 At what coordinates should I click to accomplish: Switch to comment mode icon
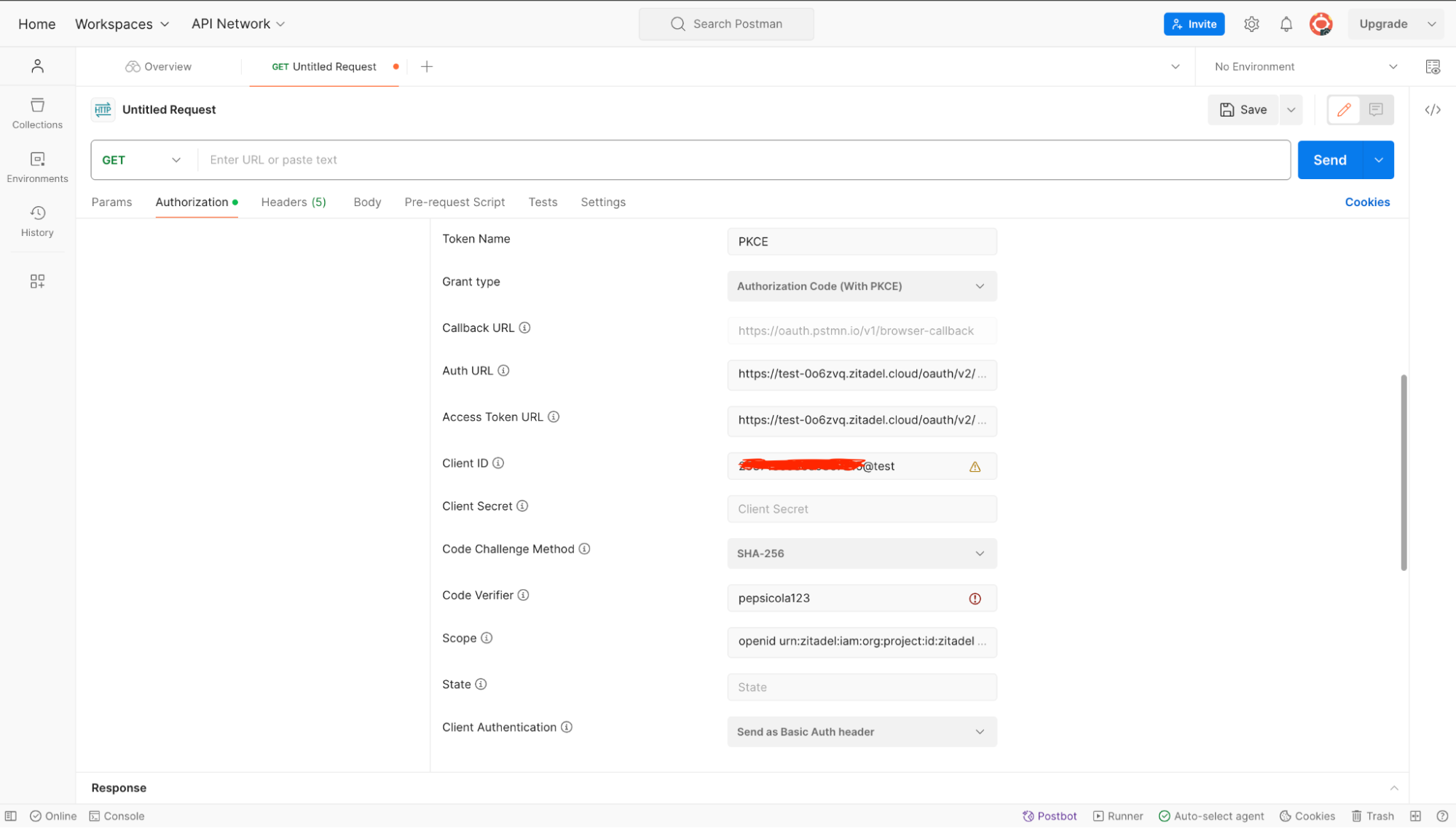tap(1376, 110)
